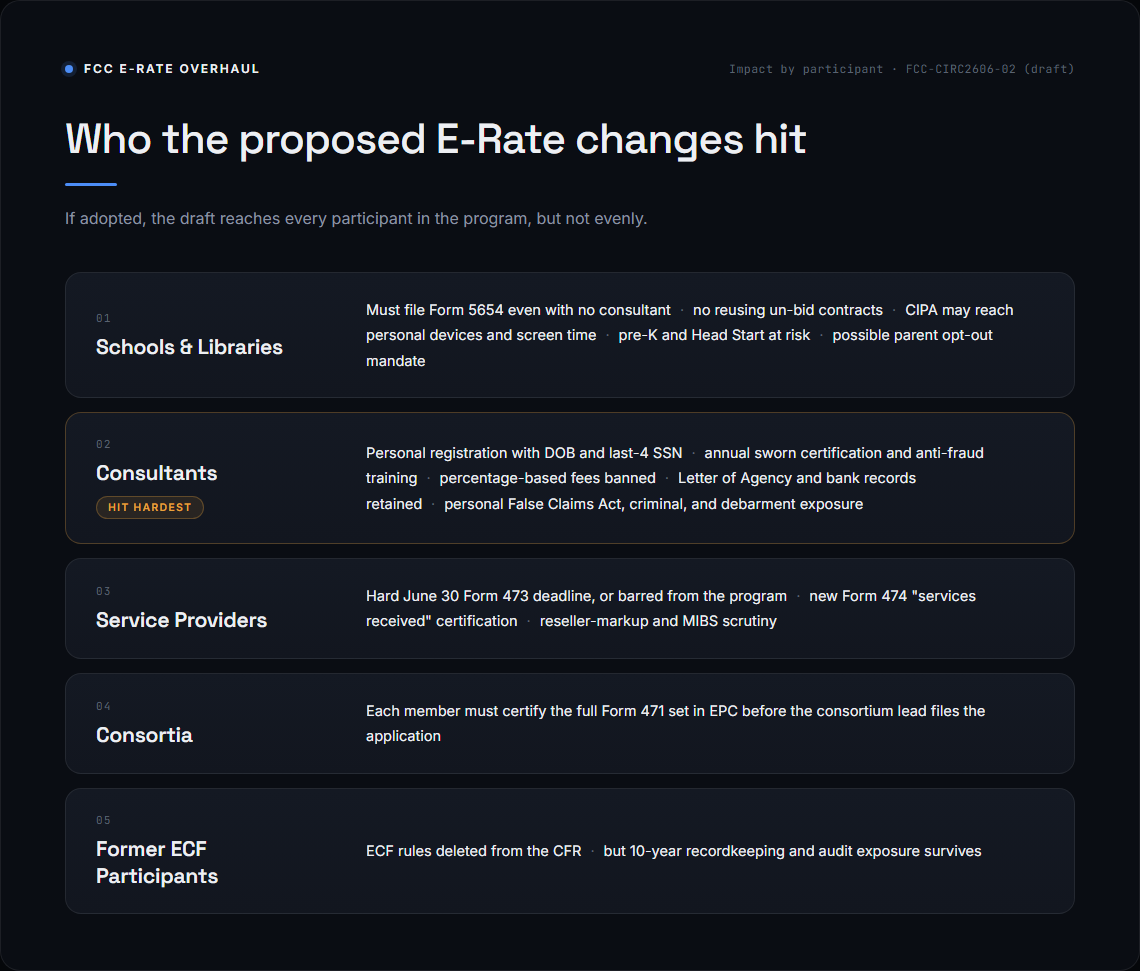Viewport: 1140px width, 971px height.
Task: Click the 'Impact by participant · FCC-CIRC2606-02 (draft)' text
Action: click(902, 69)
